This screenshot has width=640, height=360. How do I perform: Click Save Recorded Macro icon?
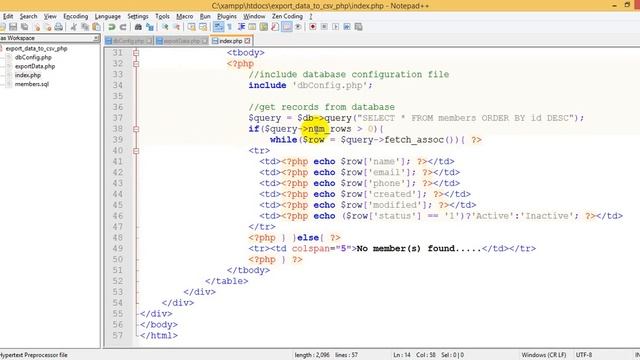[358, 27]
